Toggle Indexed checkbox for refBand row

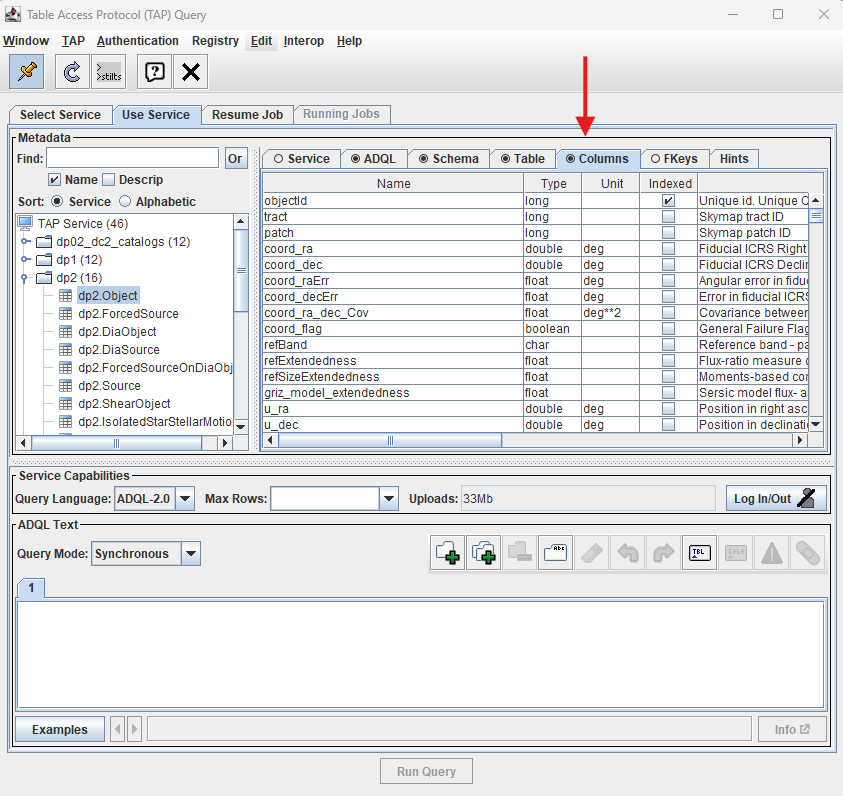pos(668,345)
